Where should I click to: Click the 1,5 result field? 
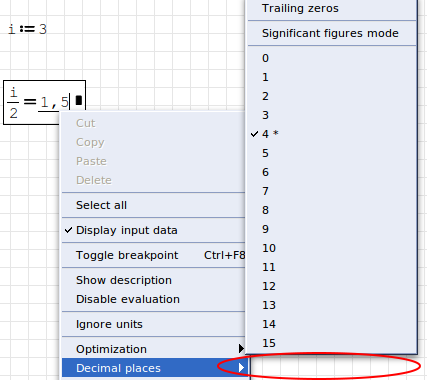(x=54, y=102)
